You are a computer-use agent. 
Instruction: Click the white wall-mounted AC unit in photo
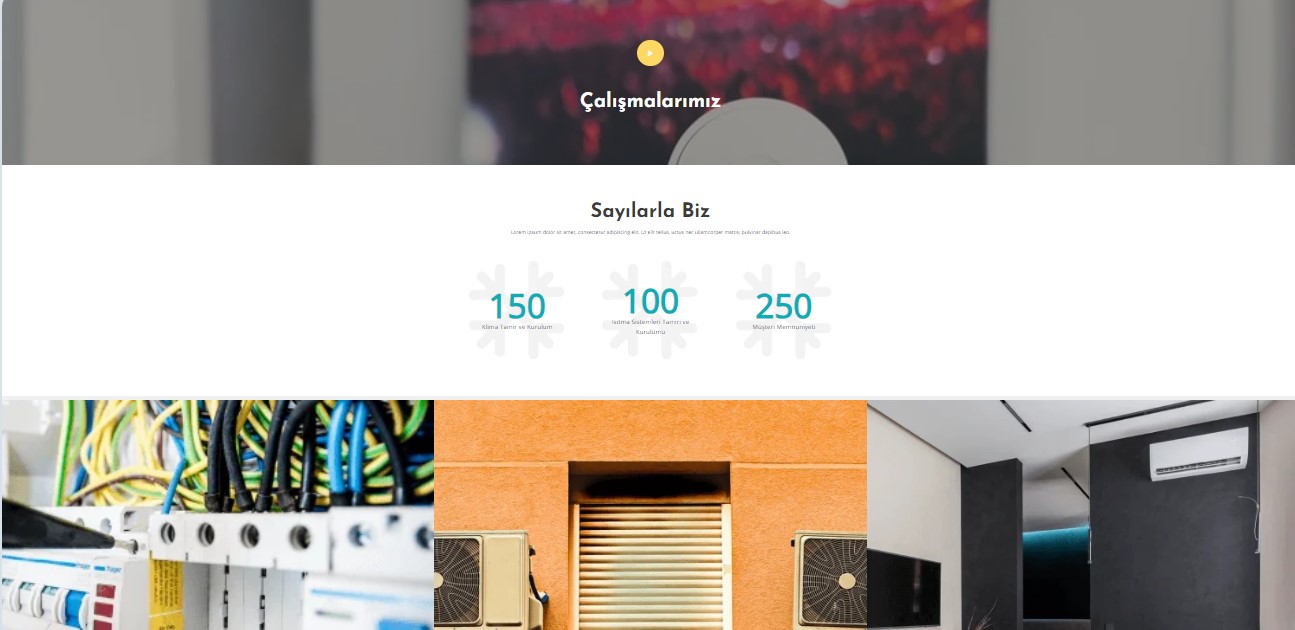pyautogui.click(x=1199, y=453)
